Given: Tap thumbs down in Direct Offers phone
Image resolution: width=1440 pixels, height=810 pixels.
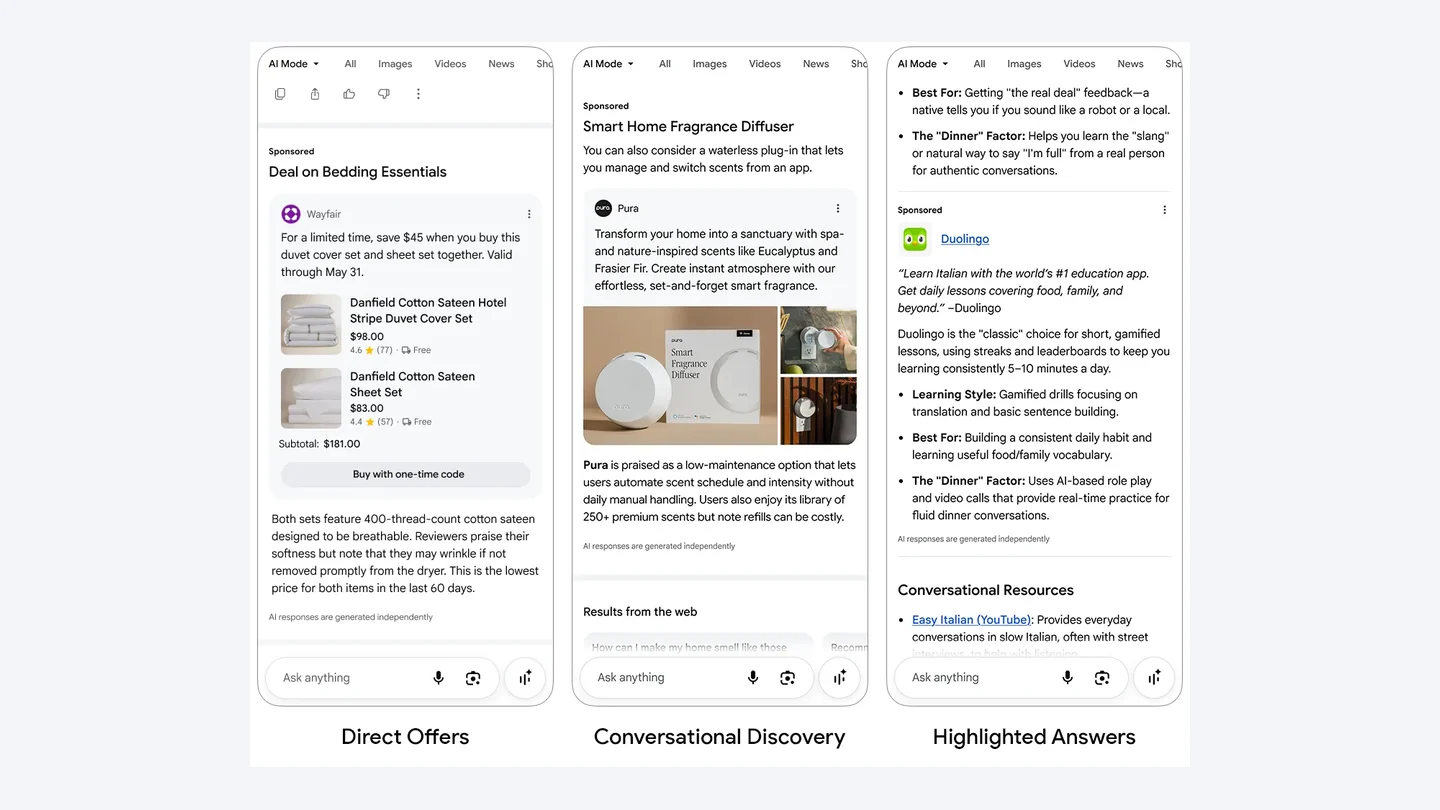Looking at the screenshot, I should [384, 94].
